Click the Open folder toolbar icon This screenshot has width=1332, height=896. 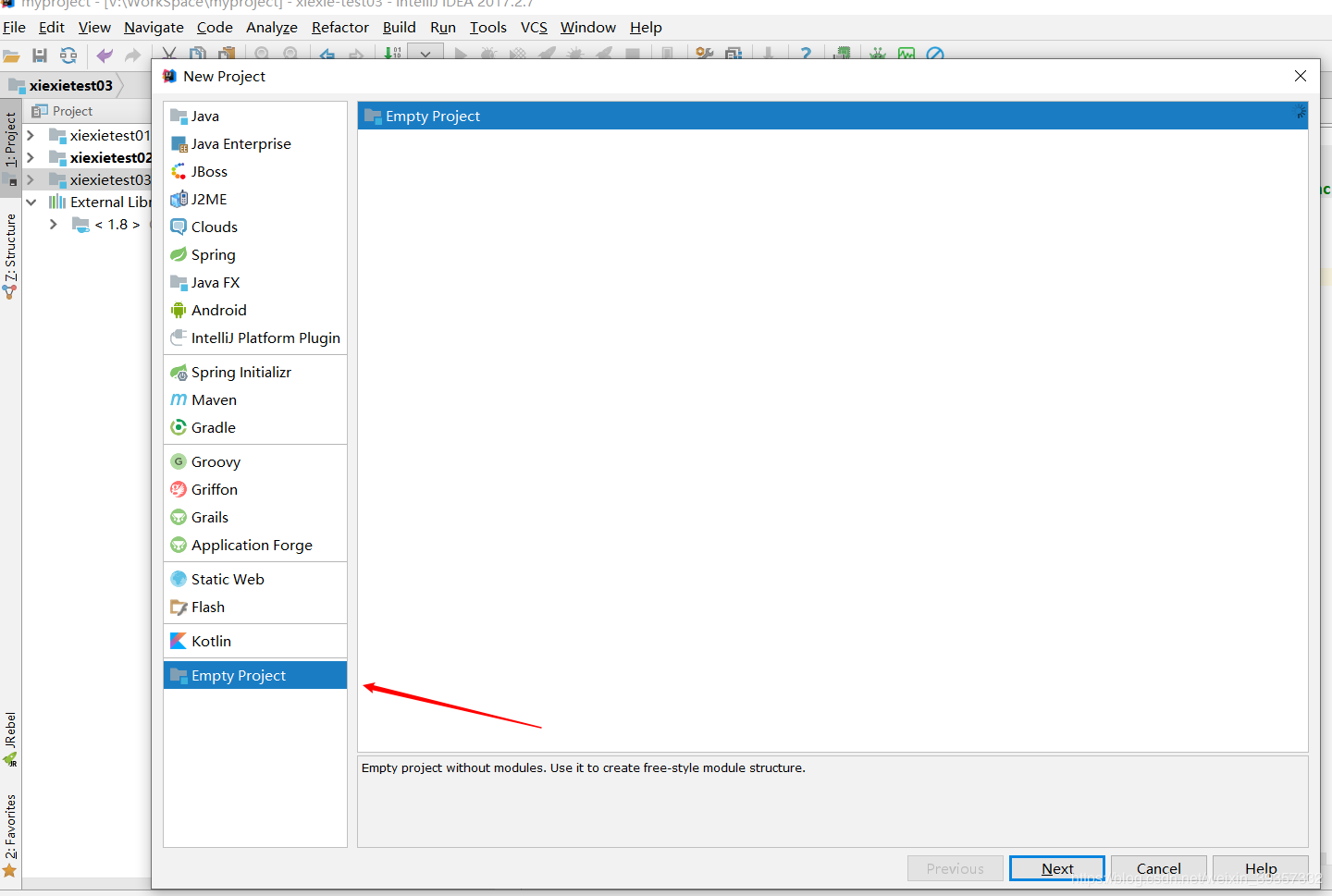click(x=11, y=55)
